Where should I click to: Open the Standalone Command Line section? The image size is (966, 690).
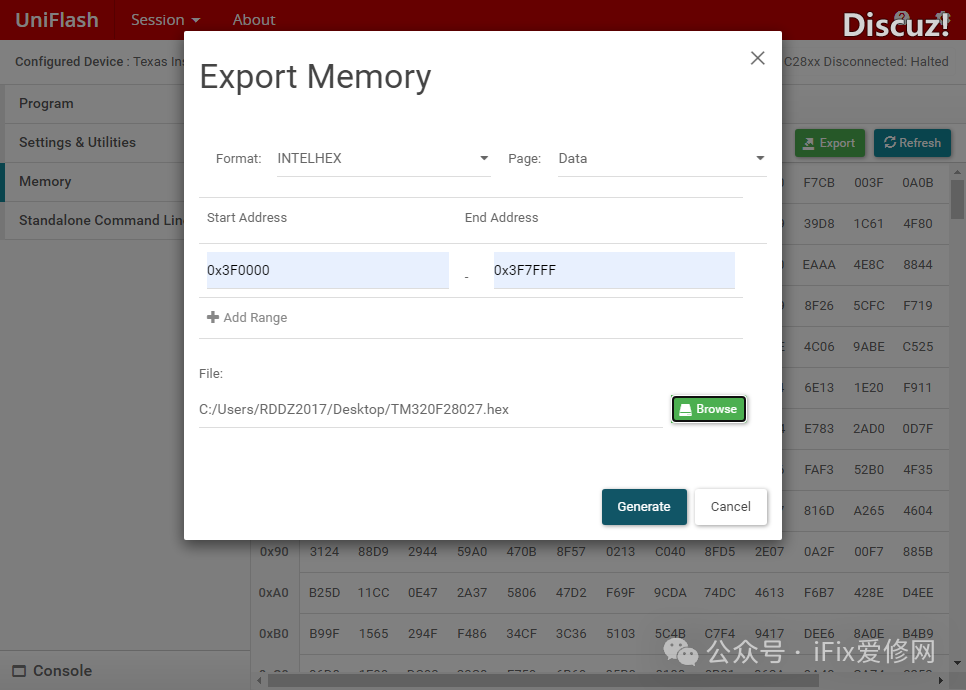tap(92, 220)
